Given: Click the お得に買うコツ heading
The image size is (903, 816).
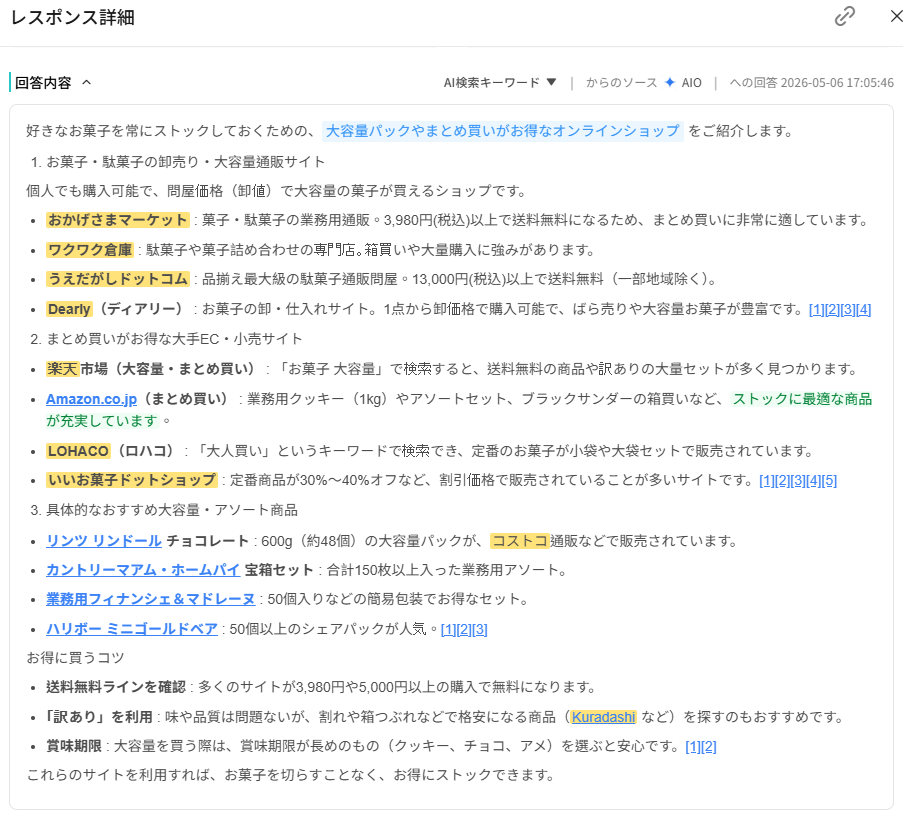Looking at the screenshot, I should point(75,658).
